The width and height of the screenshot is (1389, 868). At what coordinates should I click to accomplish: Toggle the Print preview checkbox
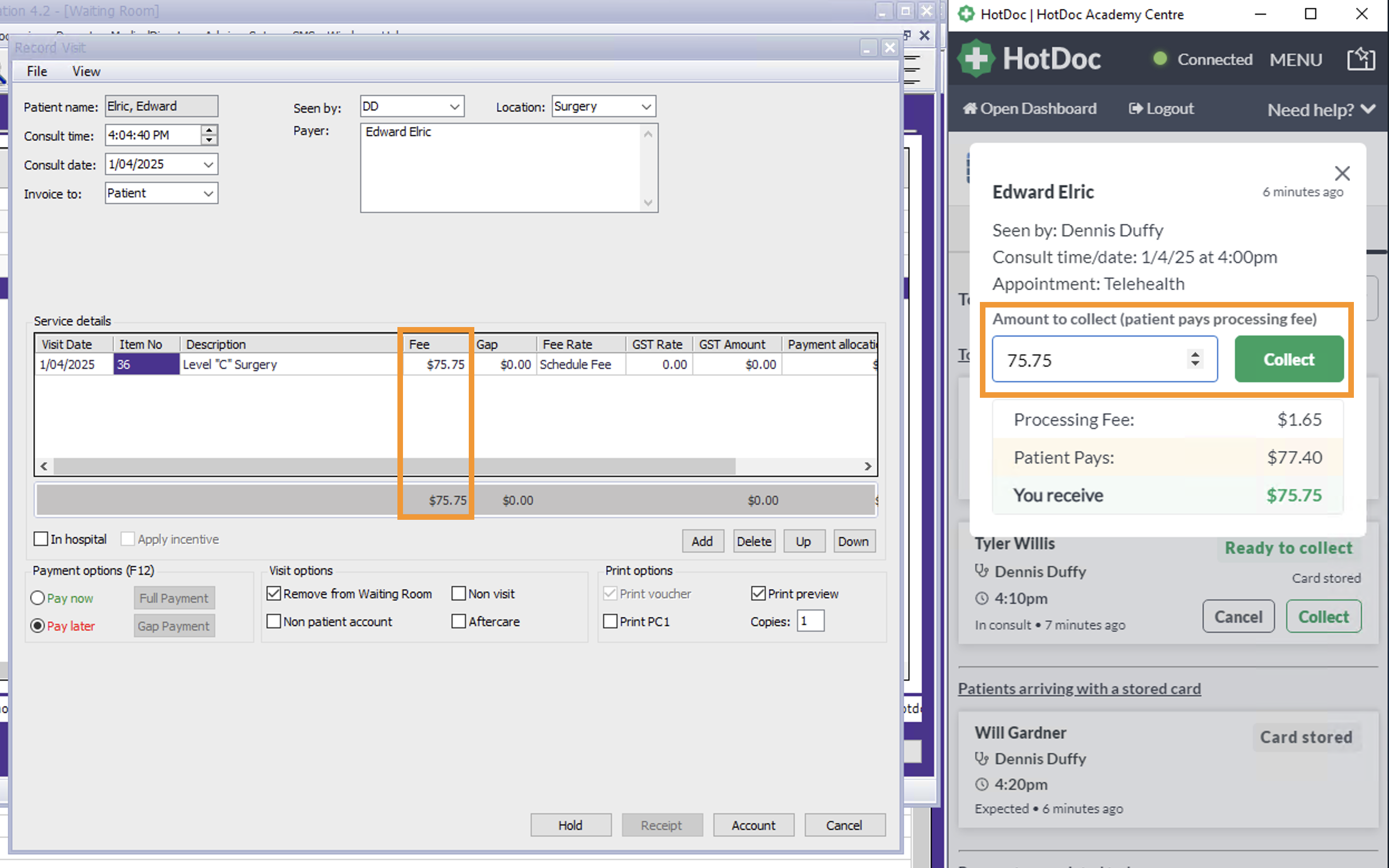[x=759, y=593]
